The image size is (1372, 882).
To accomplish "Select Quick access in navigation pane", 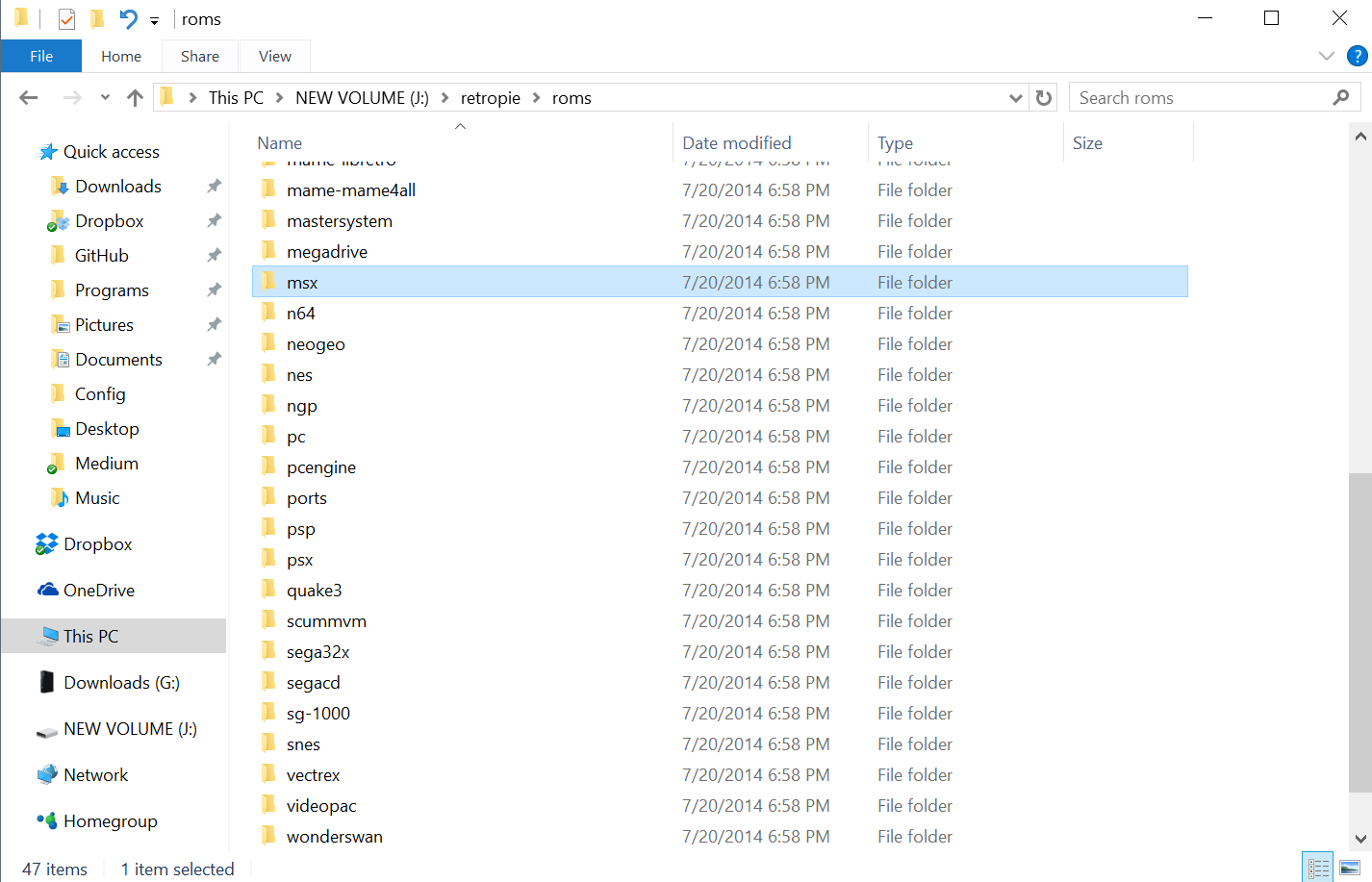I will [98, 152].
